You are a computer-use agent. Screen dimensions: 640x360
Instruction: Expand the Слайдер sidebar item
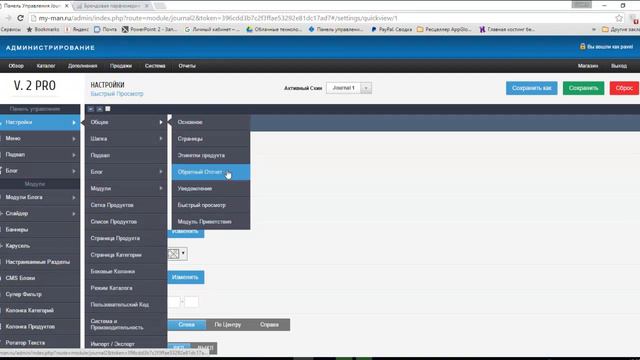point(40,213)
